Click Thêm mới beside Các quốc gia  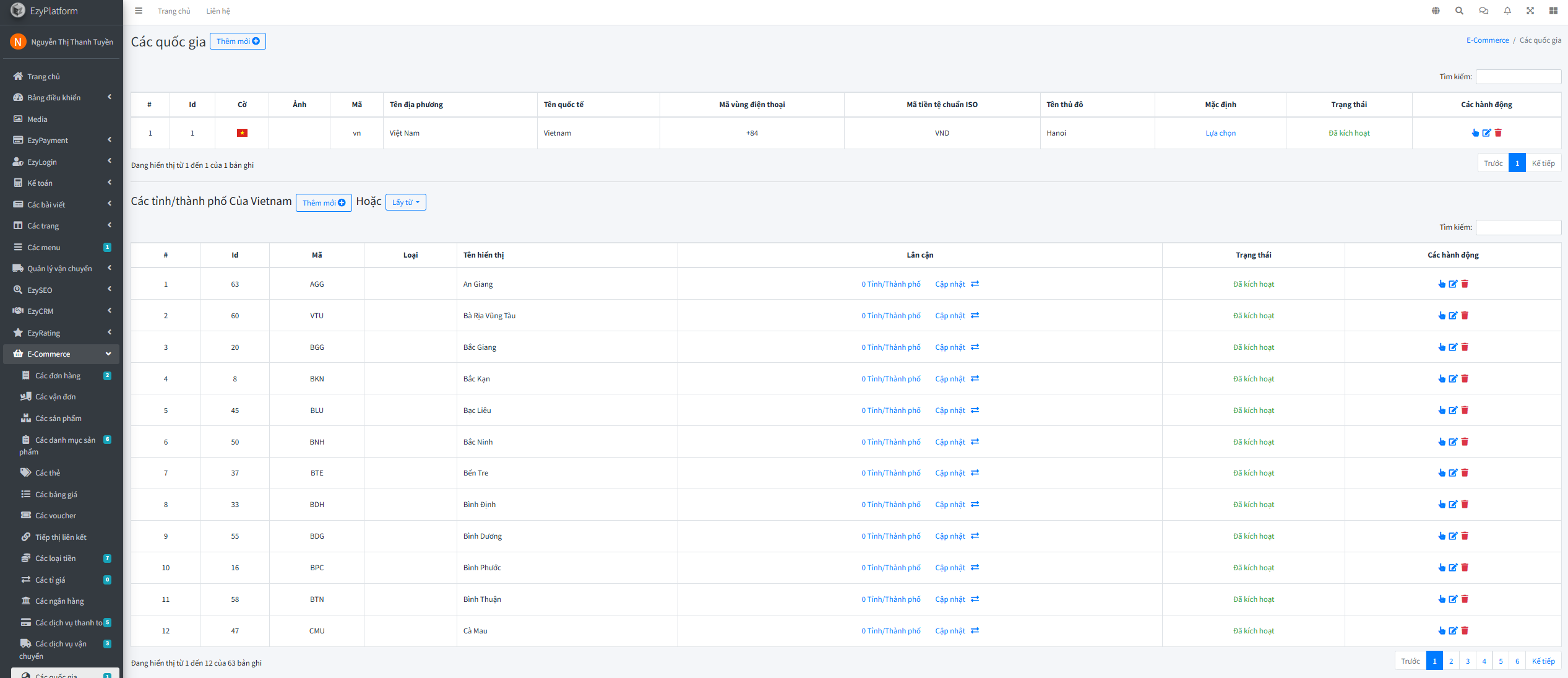pos(238,41)
